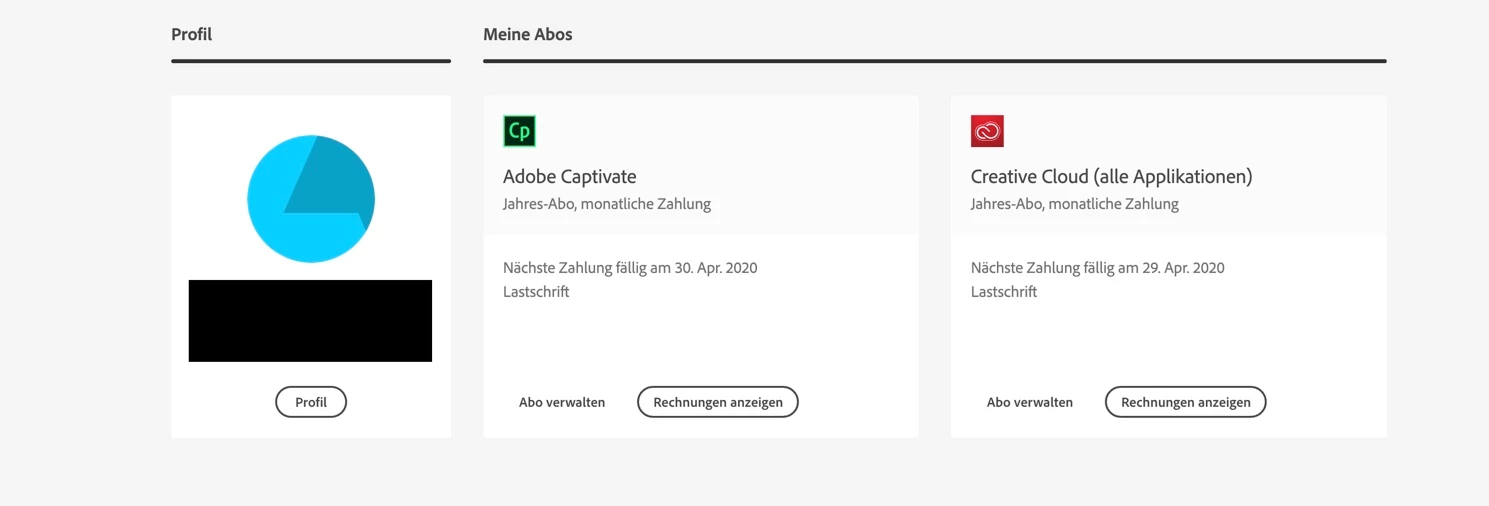1489x506 pixels.
Task: Click Lastschrift text in Captivate card
Action: [536, 292]
